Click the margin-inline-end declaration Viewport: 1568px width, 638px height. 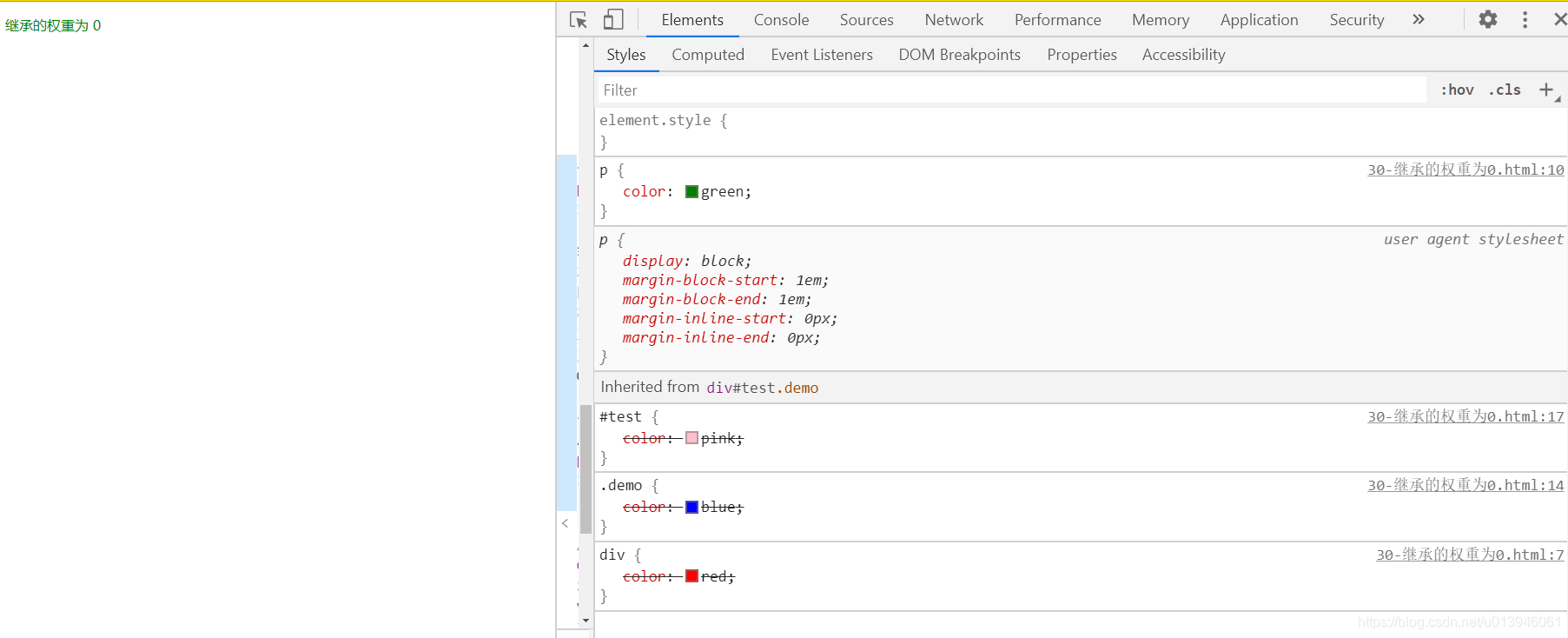click(721, 337)
